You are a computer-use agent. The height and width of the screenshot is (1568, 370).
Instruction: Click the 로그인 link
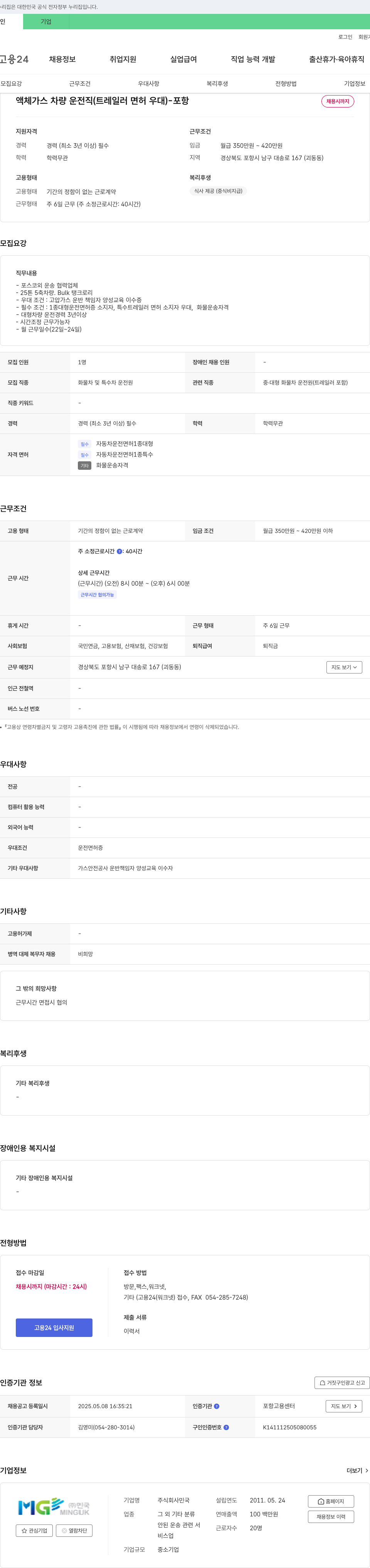[345, 37]
